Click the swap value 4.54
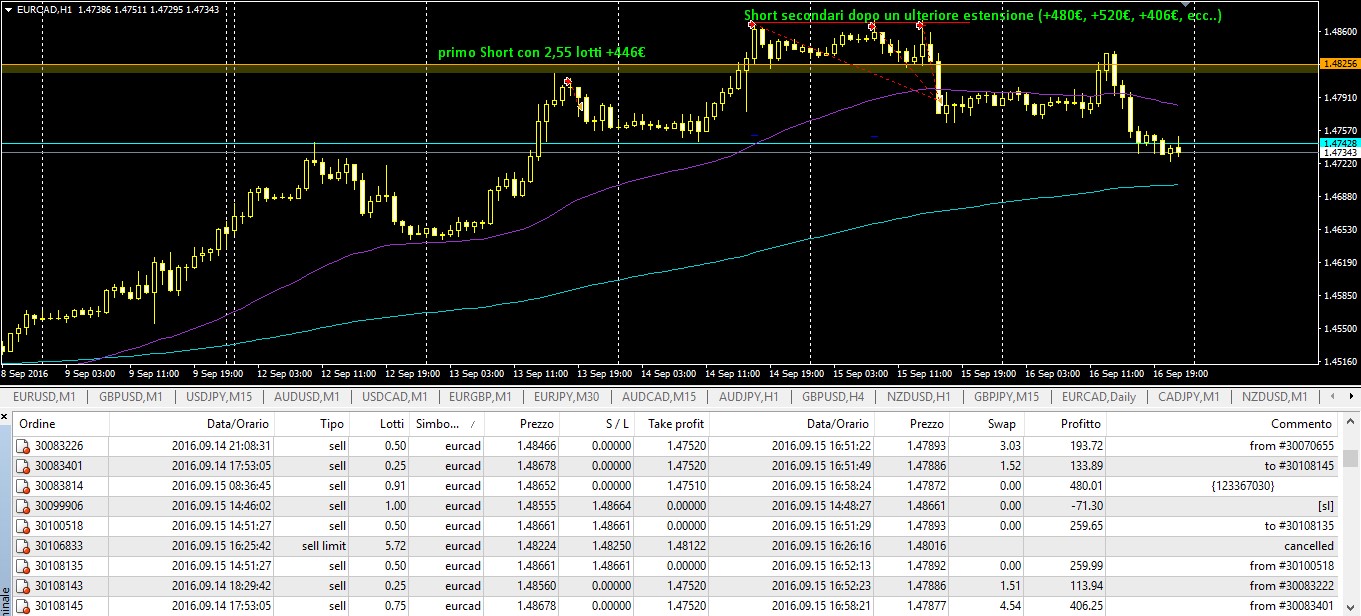 1009,605
